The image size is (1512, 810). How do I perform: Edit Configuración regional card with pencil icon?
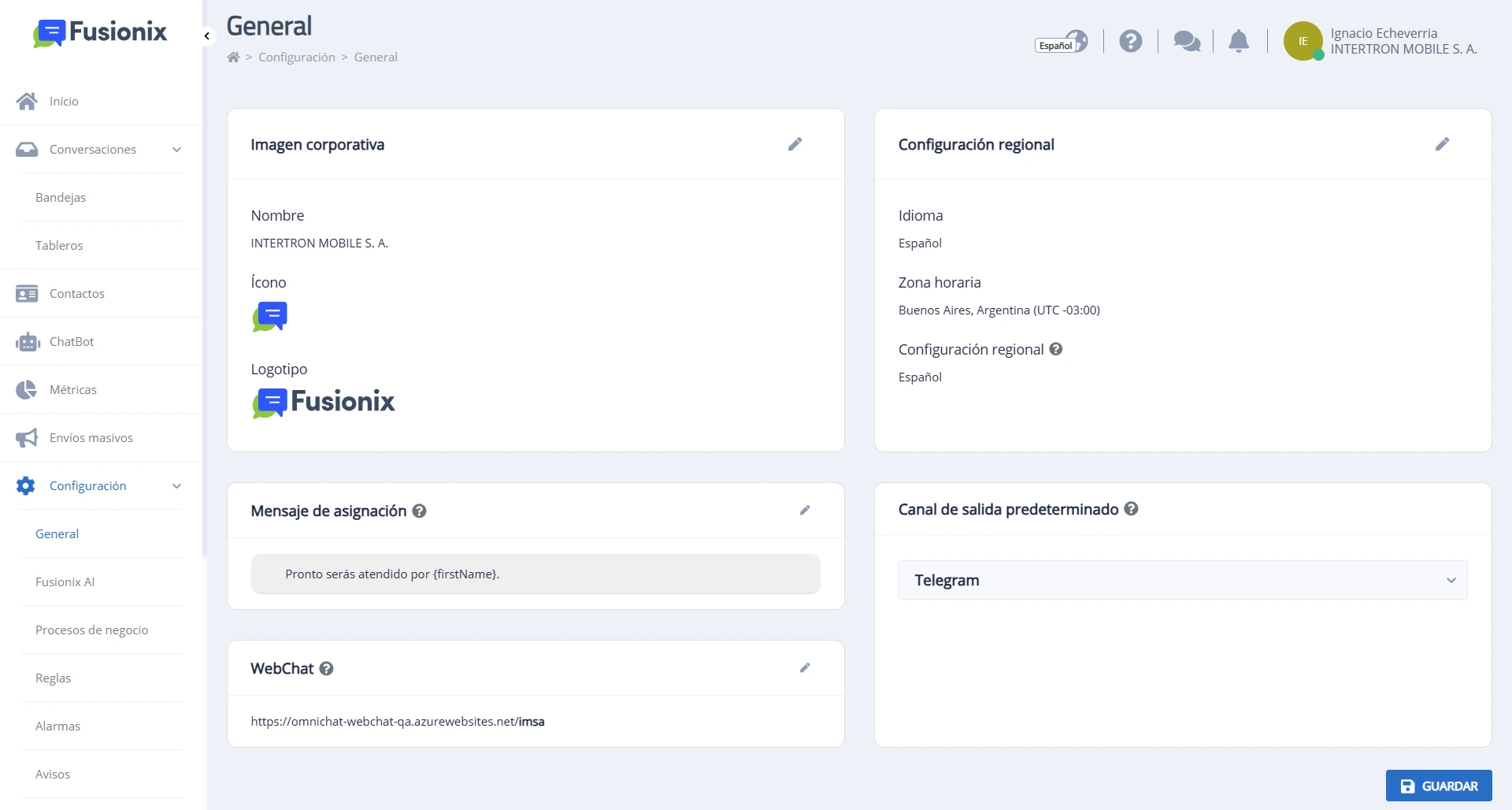(1443, 144)
